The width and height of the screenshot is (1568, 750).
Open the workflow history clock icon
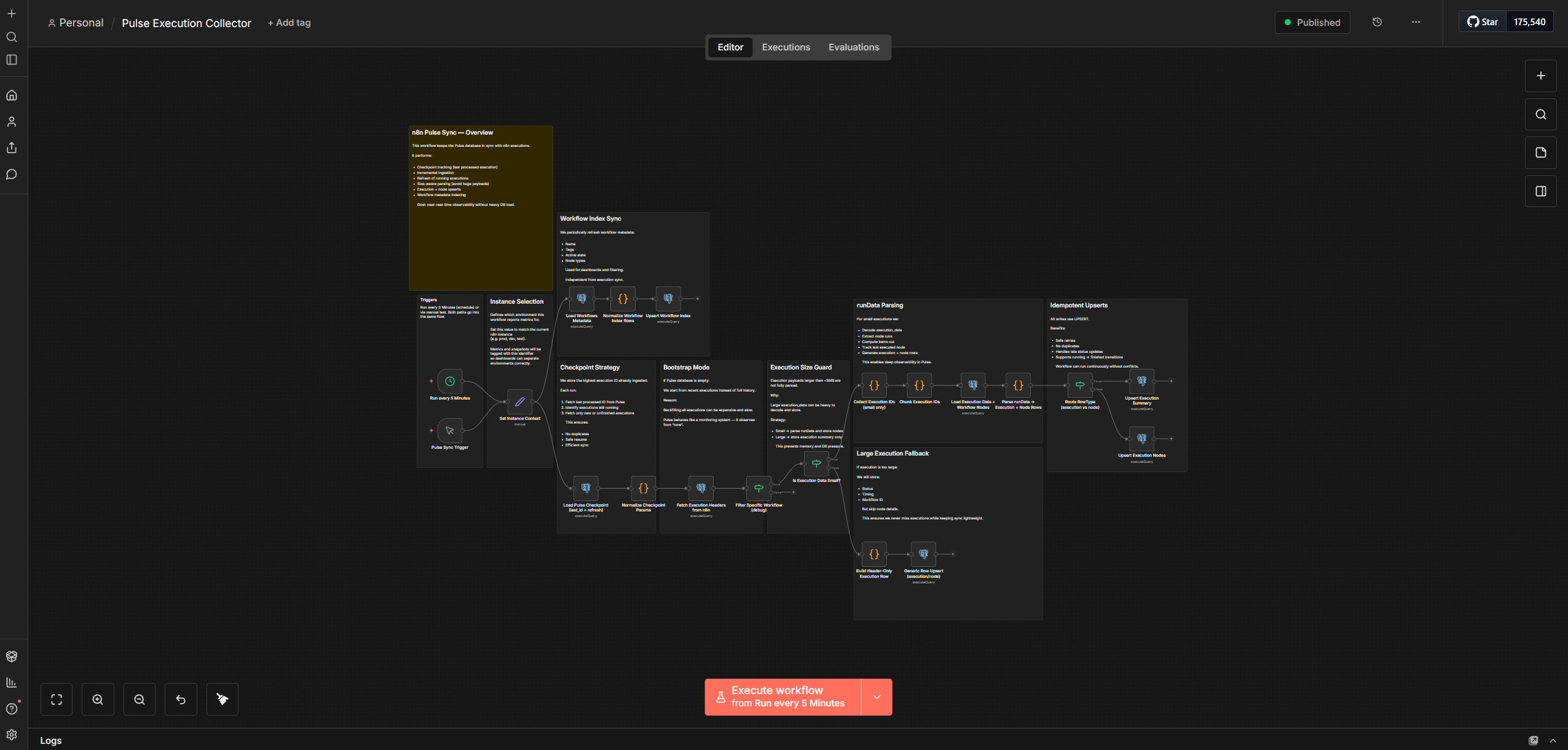[1377, 22]
